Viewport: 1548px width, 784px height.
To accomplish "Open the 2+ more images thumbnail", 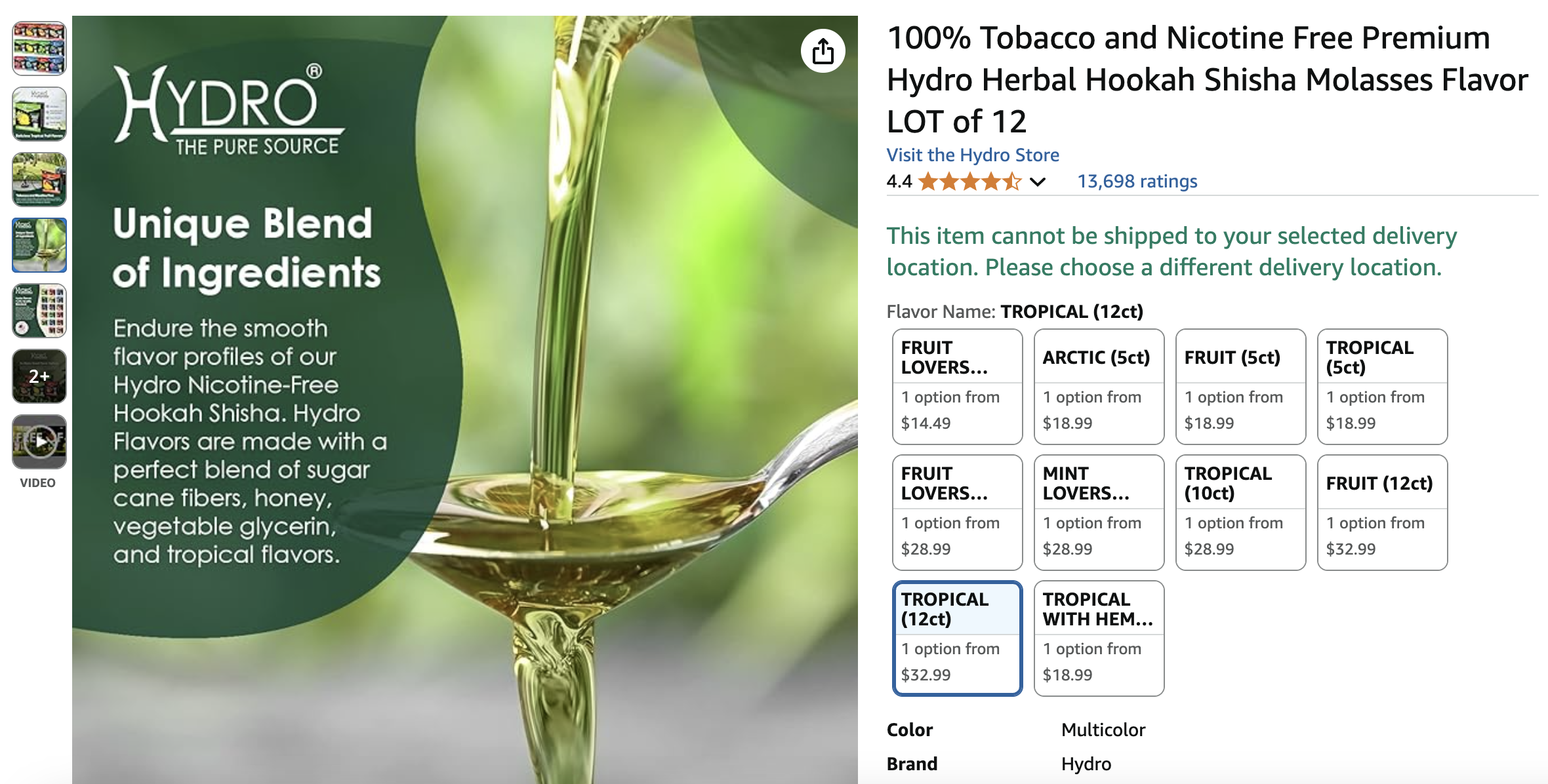I will point(39,376).
